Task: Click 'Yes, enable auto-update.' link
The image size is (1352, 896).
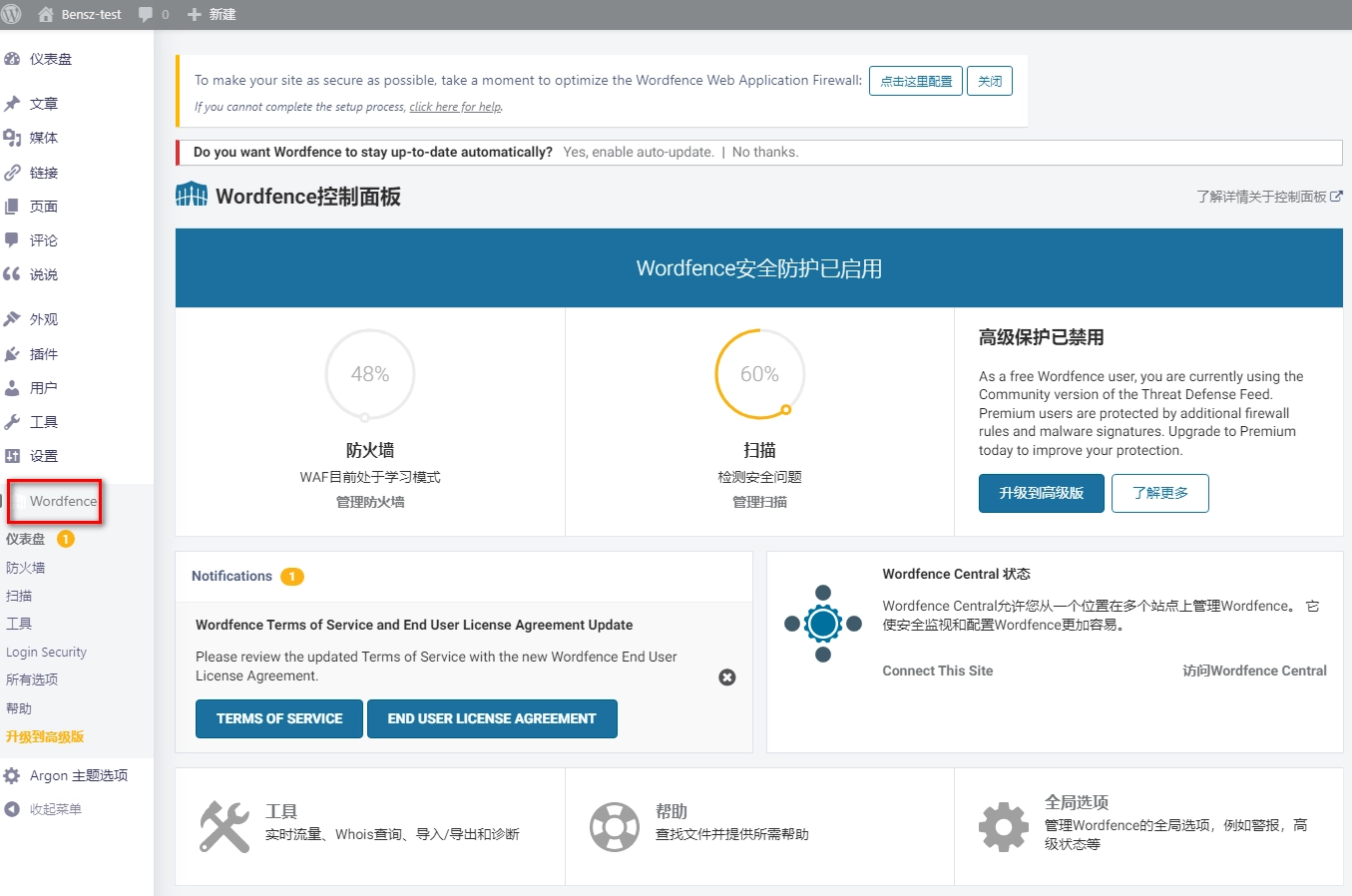Action: click(639, 152)
